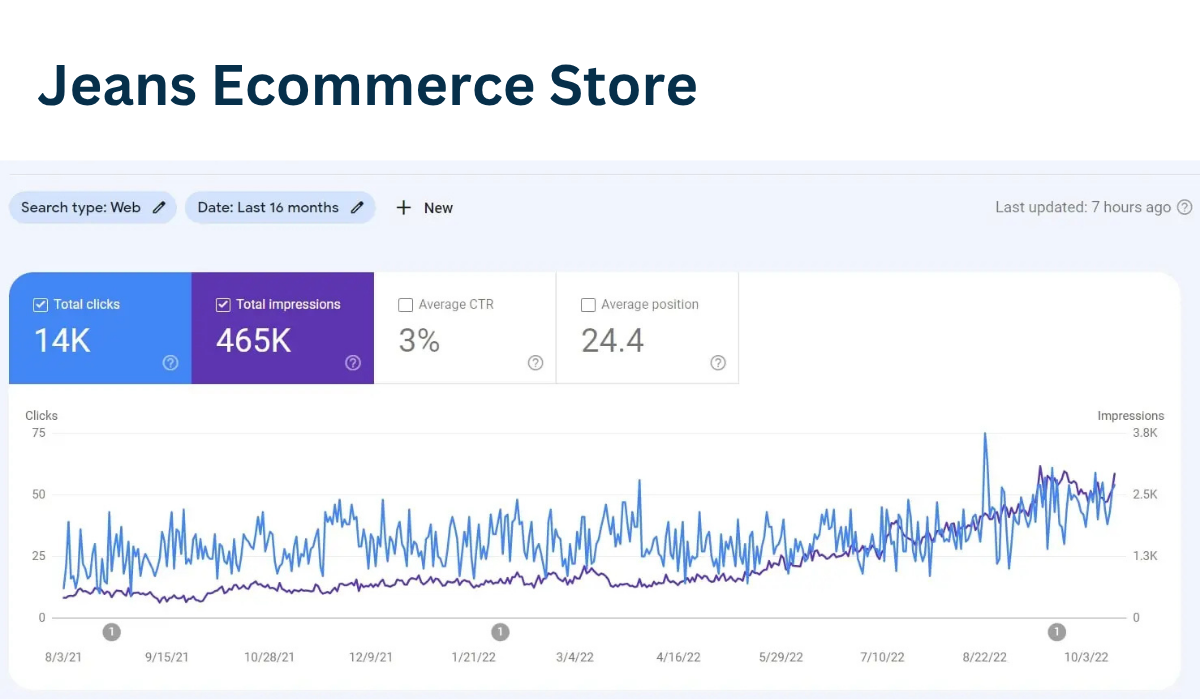The width and height of the screenshot is (1200, 700).
Task: Open help for the Total impressions metric
Action: (x=352, y=363)
